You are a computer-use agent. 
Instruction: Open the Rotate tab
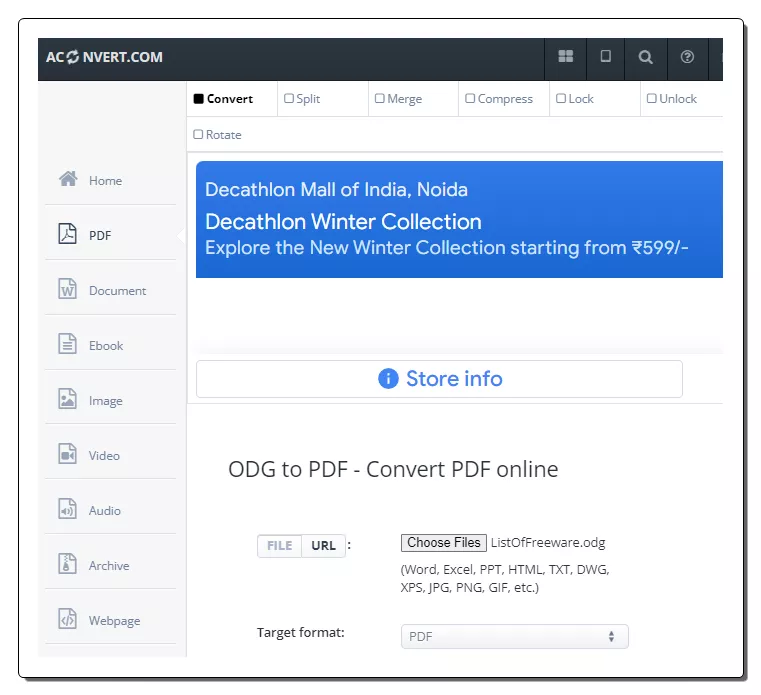click(x=217, y=135)
